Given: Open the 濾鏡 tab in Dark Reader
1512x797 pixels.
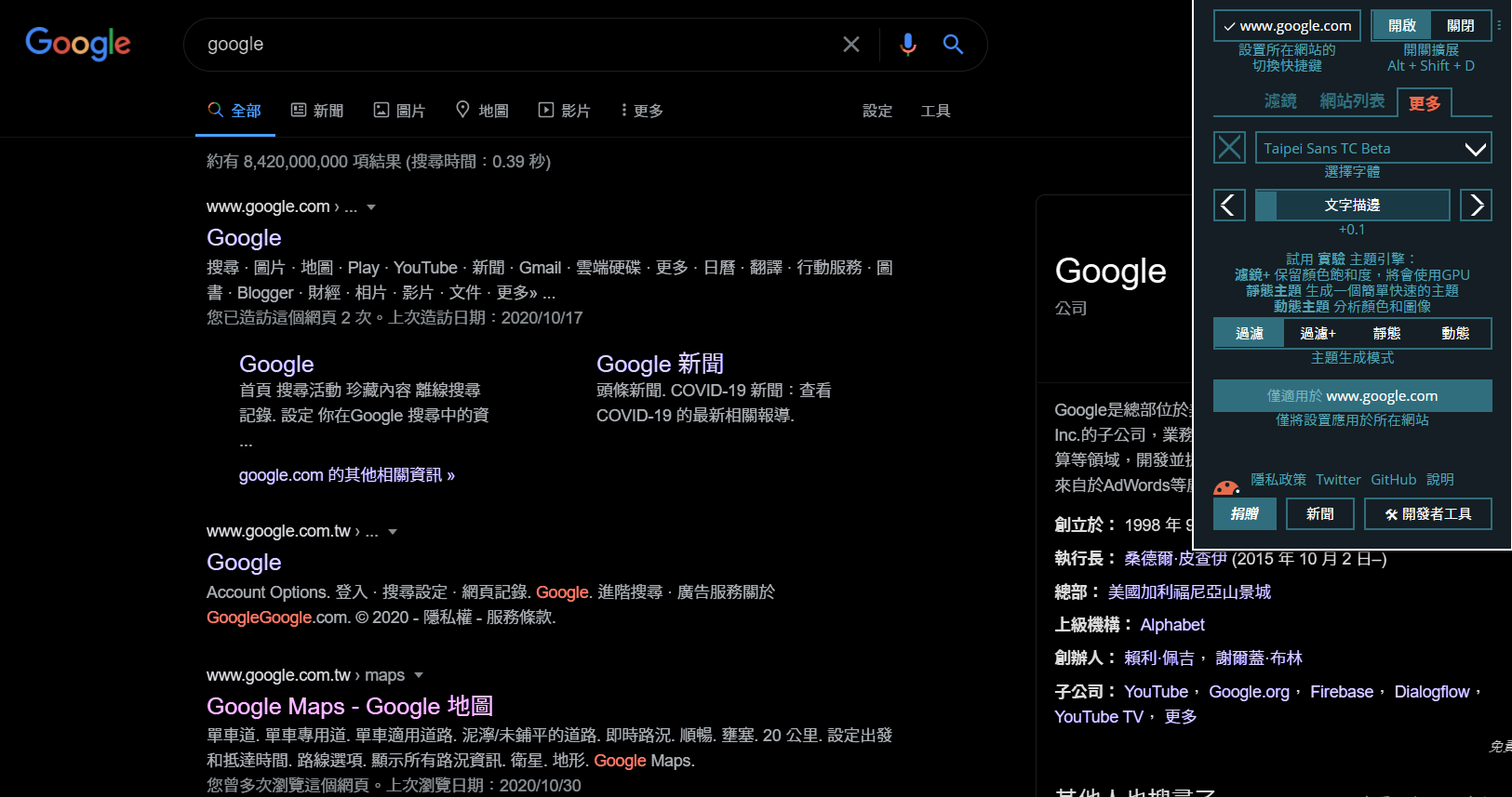Looking at the screenshot, I should (1280, 101).
